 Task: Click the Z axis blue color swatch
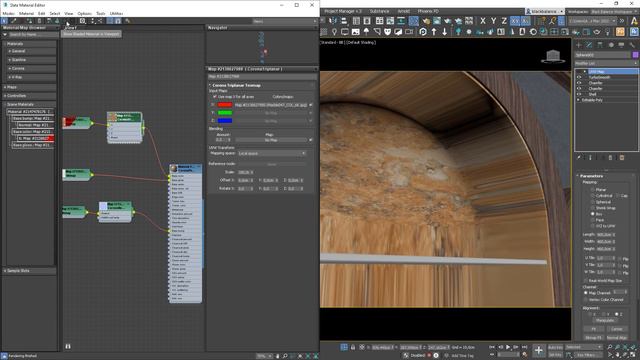coord(225,121)
